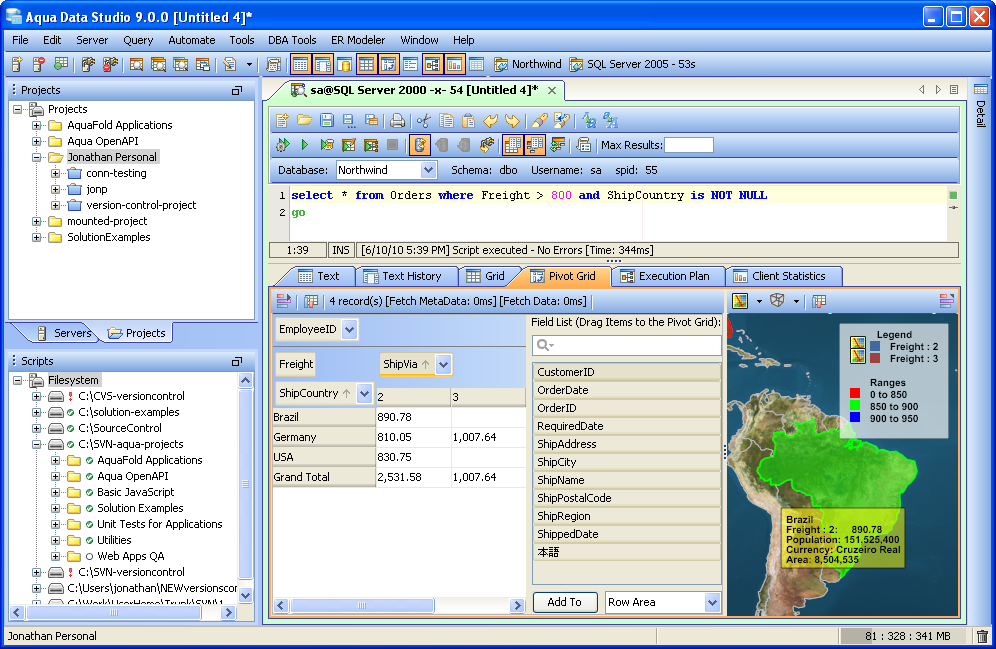Click the database cylinder icon in main toolbar
The width and height of the screenshot is (996, 649).
(344, 64)
